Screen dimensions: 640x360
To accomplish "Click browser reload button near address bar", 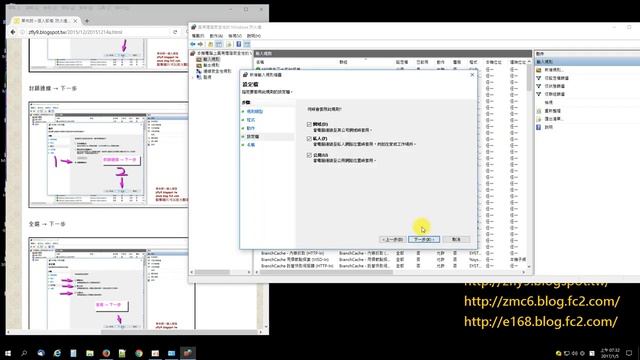I will point(175,32).
